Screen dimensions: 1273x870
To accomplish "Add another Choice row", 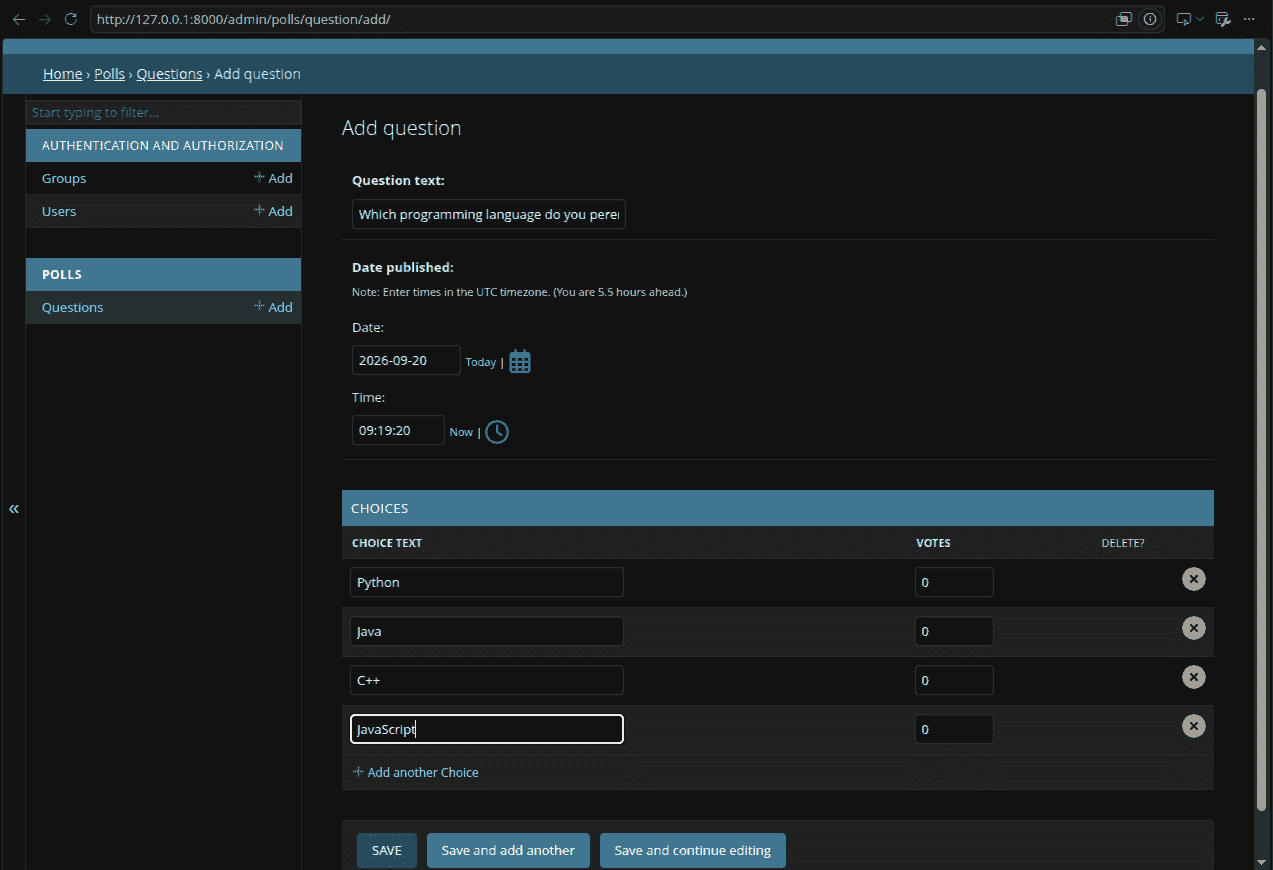I will (416, 772).
